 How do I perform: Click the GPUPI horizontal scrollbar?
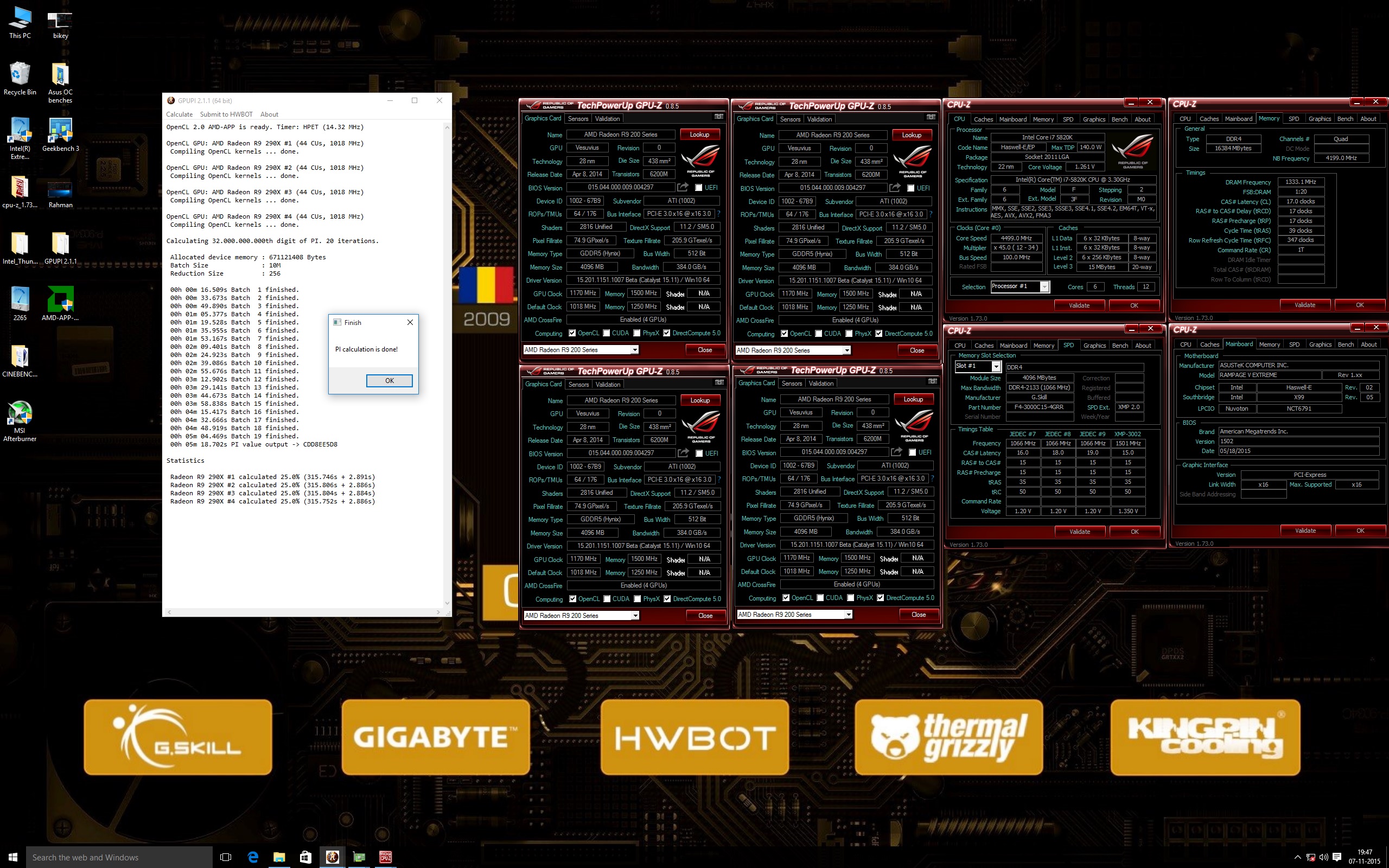303,612
